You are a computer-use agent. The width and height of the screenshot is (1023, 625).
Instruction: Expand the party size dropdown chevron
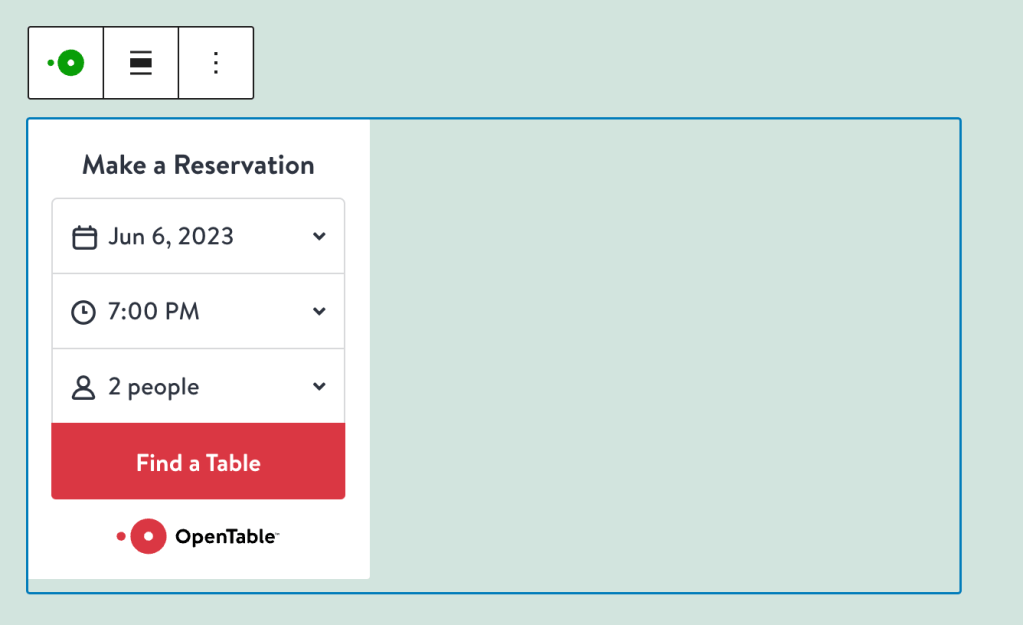click(319, 387)
